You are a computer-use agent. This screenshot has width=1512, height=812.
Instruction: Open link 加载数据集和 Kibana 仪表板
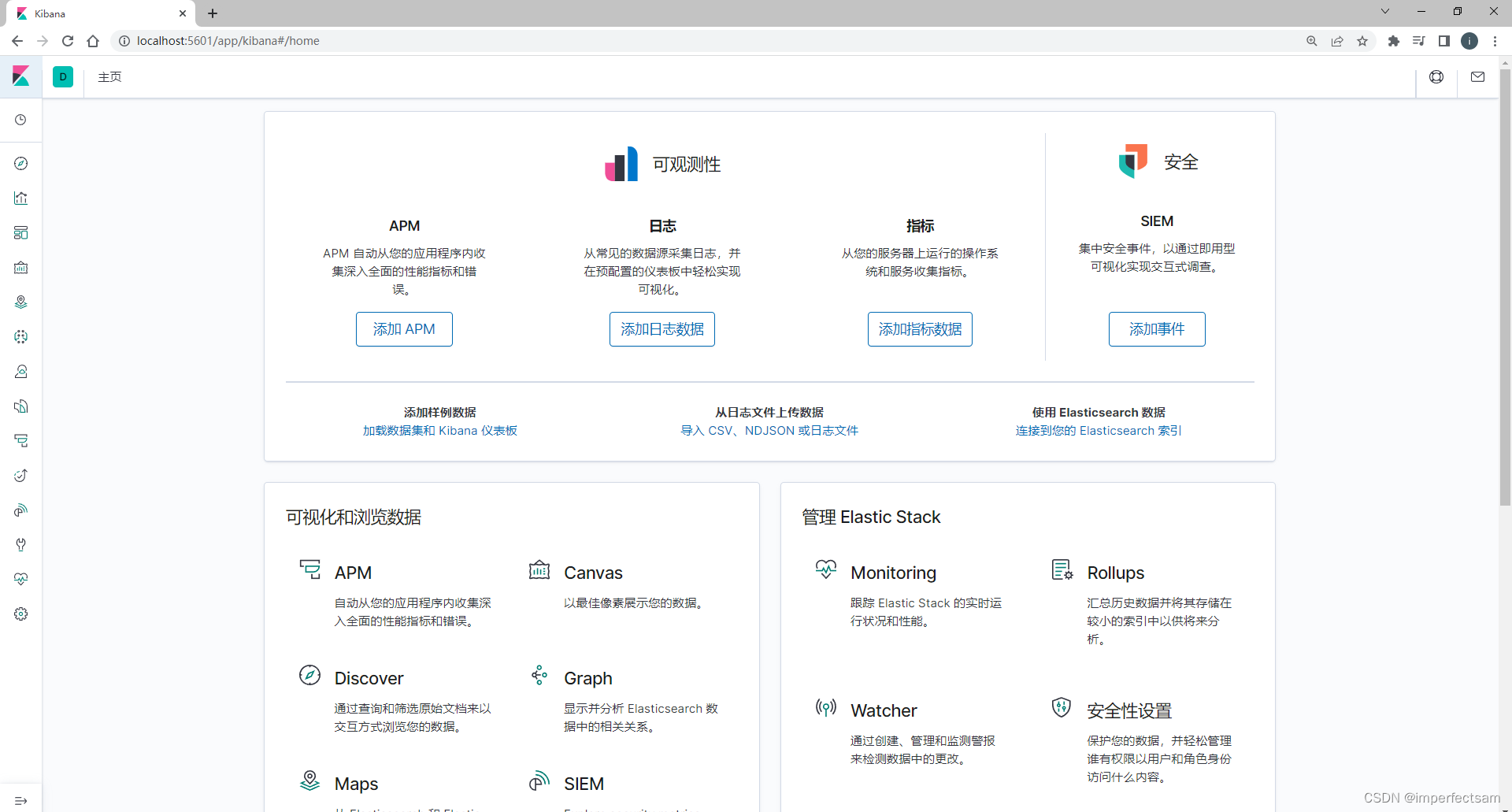440,431
